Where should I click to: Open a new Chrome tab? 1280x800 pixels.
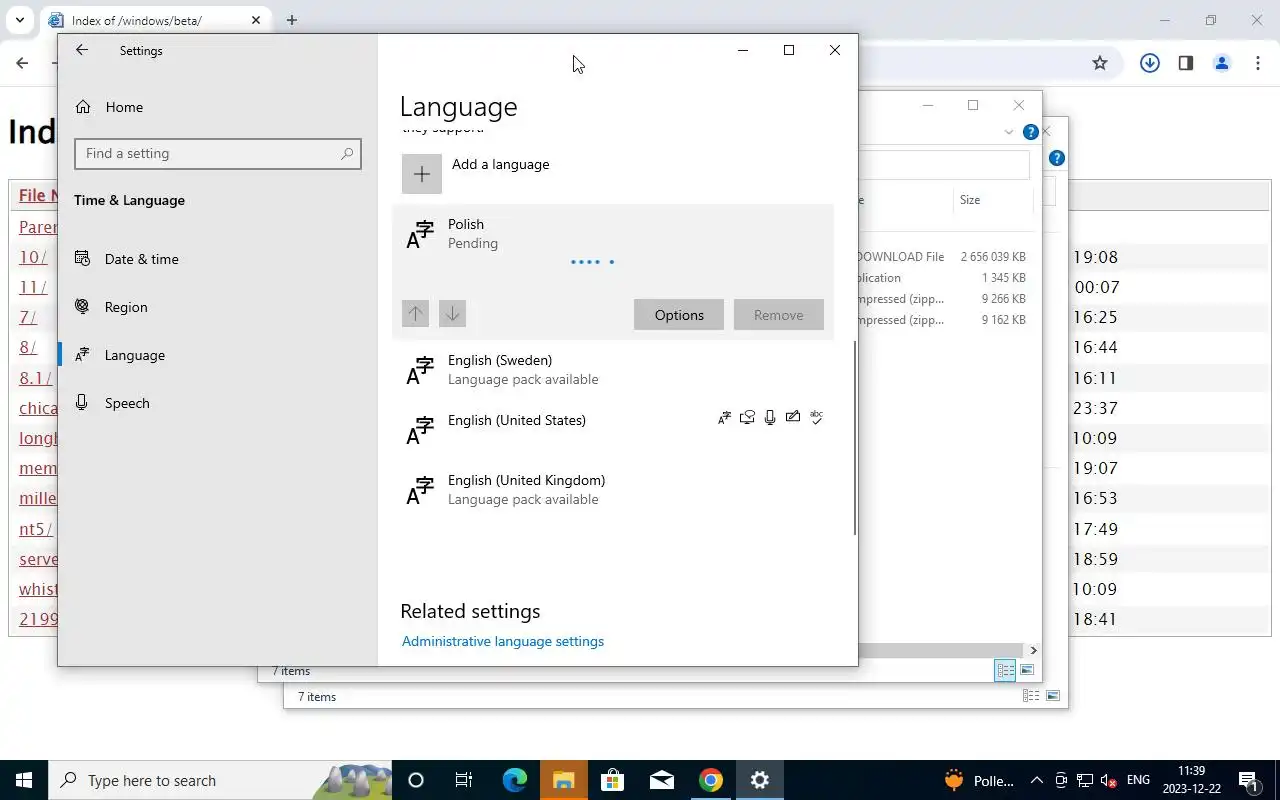coord(291,20)
